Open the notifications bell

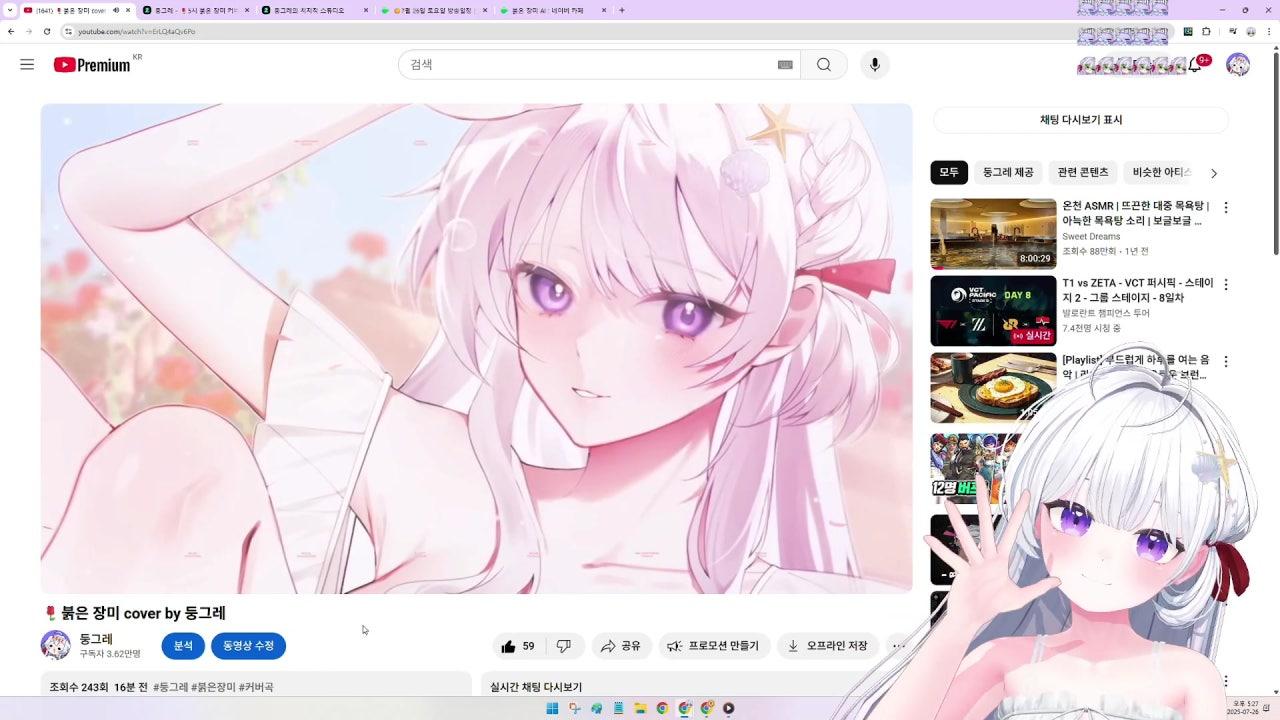(x=1195, y=65)
